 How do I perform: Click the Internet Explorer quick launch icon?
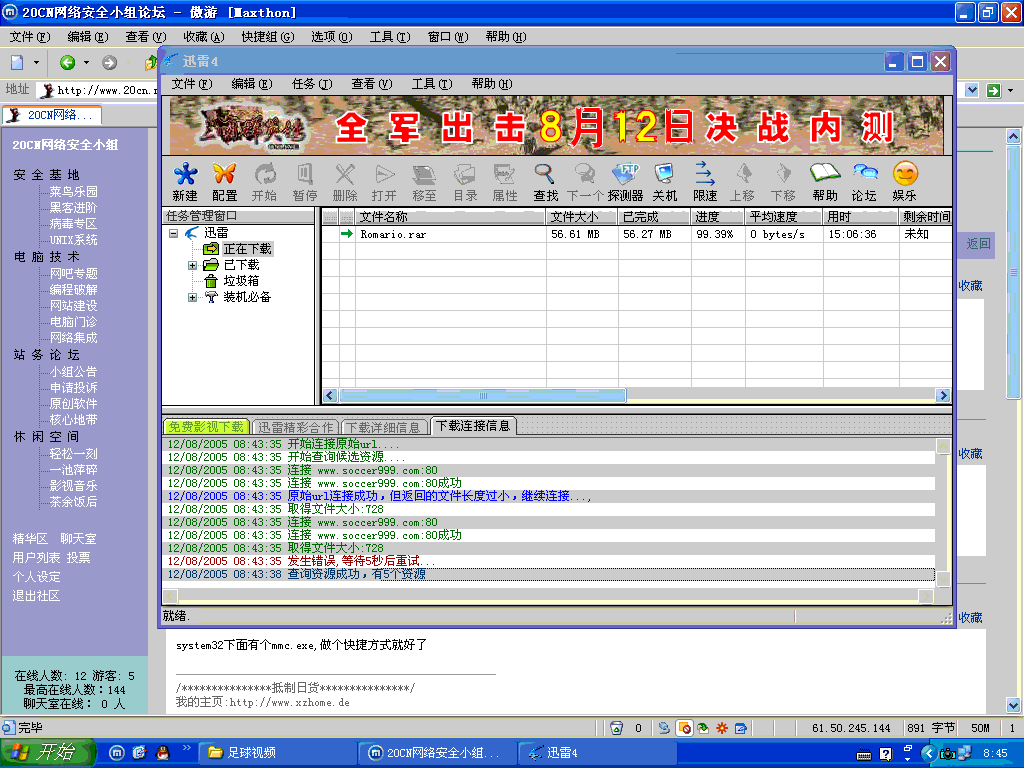tap(139, 752)
